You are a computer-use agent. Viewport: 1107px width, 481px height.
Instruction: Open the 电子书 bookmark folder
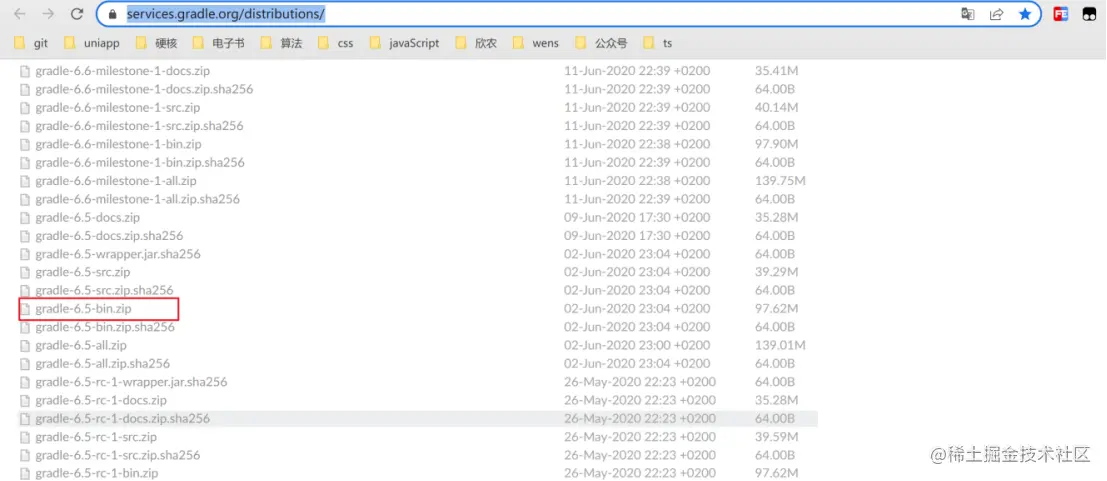[x=219, y=43]
